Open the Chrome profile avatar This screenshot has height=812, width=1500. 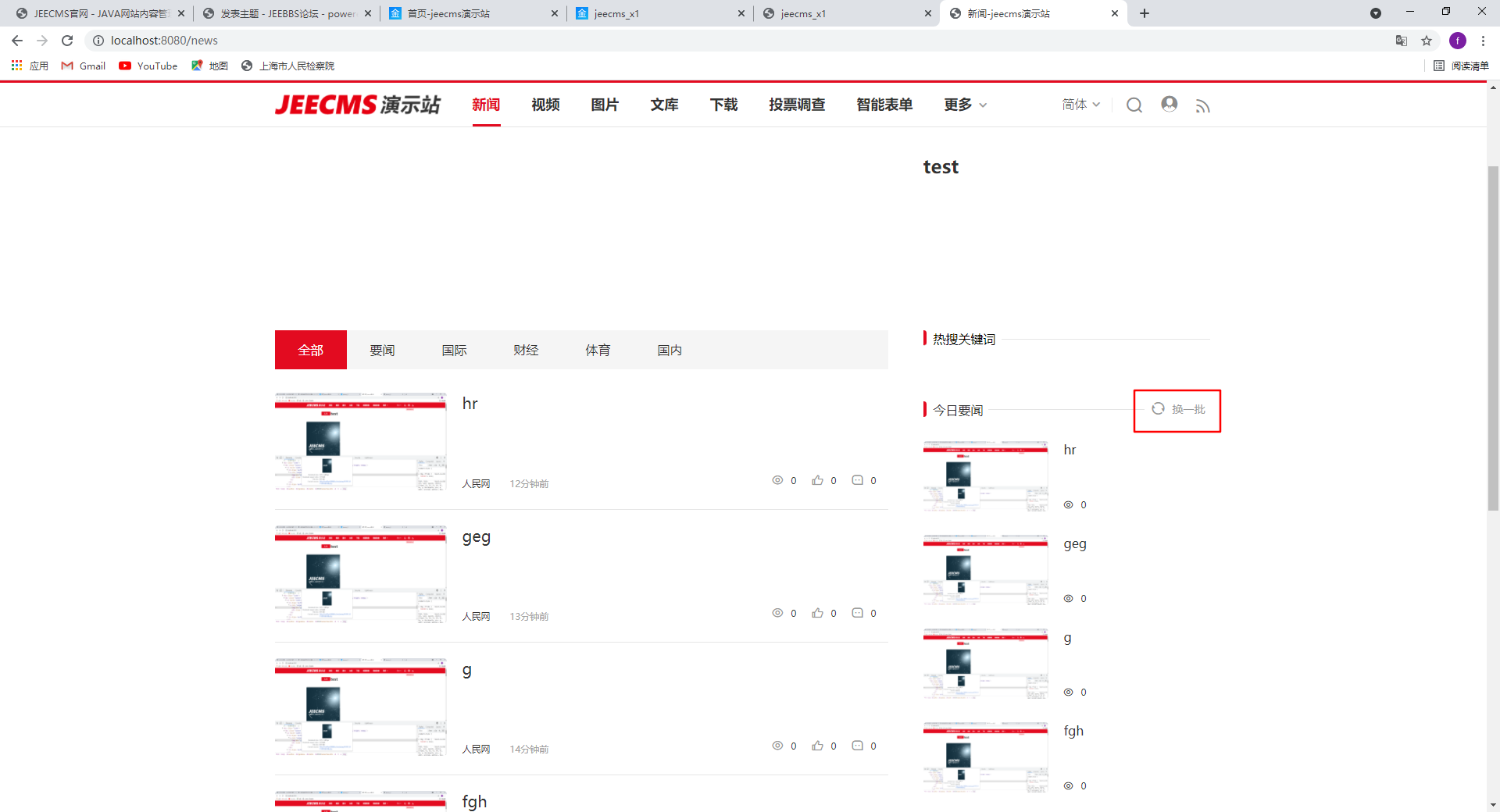pyautogui.click(x=1458, y=41)
